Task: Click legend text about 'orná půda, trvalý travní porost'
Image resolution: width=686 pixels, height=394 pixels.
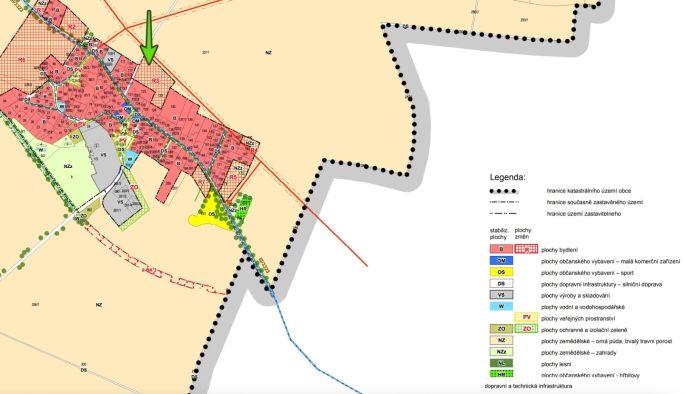Action: tap(606, 341)
